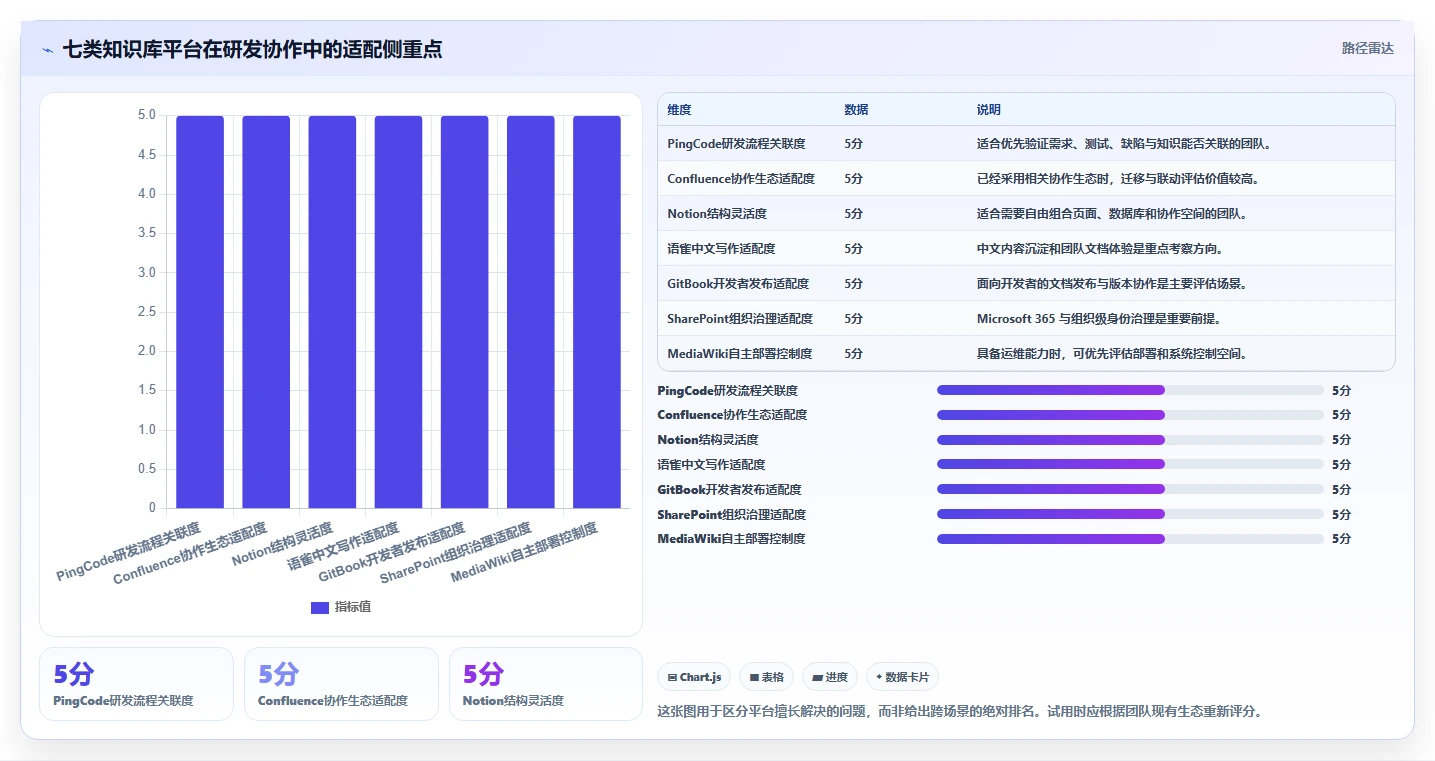Click the 说明 table column header
This screenshot has height=761, width=1435.
click(x=989, y=110)
